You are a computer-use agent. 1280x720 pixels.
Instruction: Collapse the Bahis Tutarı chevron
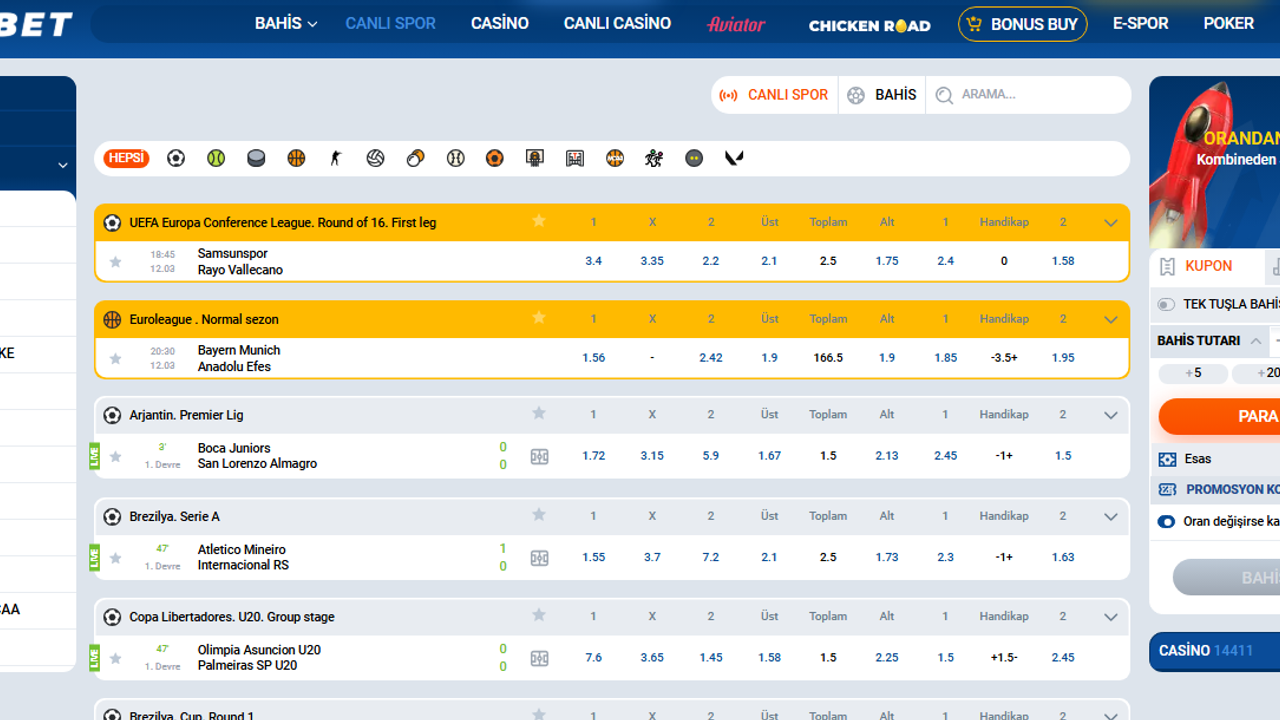click(1256, 341)
